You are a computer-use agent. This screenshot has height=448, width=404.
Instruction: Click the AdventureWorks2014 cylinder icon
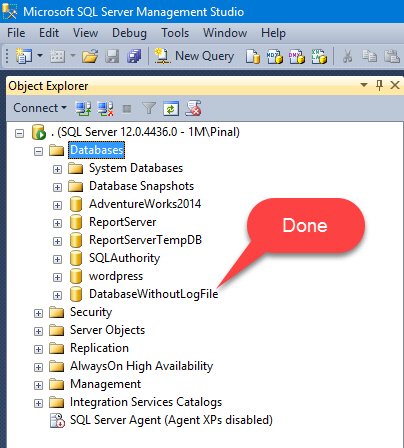click(x=76, y=204)
